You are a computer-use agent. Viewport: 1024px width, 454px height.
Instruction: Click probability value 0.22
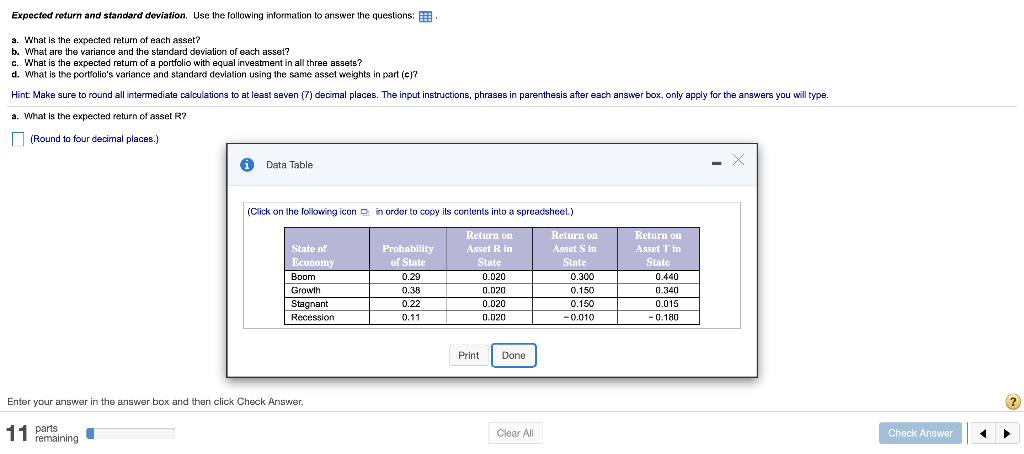[410, 304]
